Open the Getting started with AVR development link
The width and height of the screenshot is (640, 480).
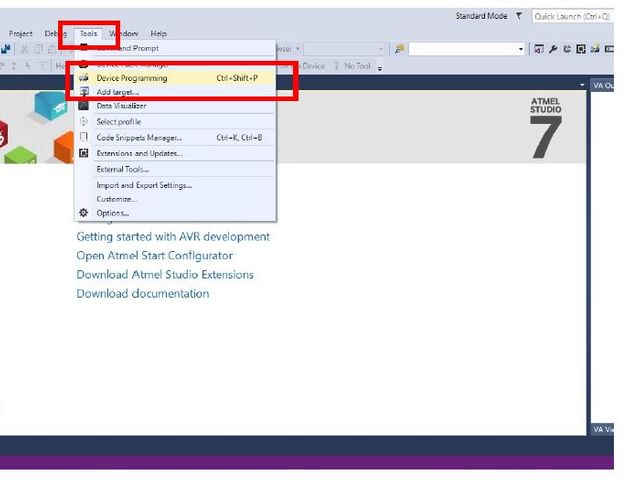point(173,237)
